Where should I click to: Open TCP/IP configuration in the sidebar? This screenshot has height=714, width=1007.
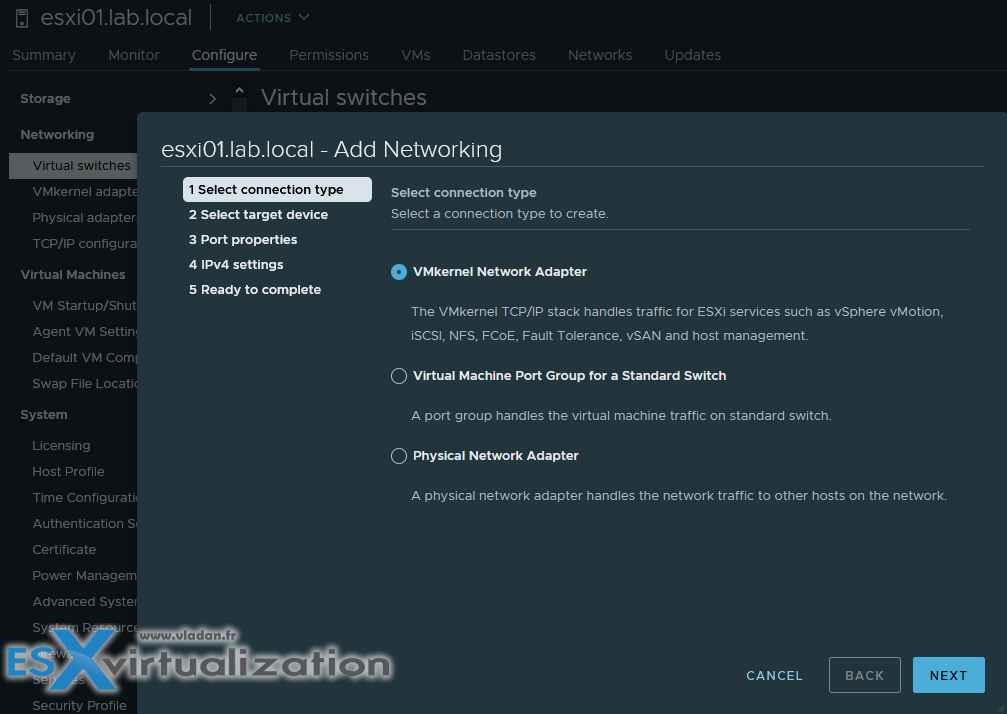coord(85,243)
